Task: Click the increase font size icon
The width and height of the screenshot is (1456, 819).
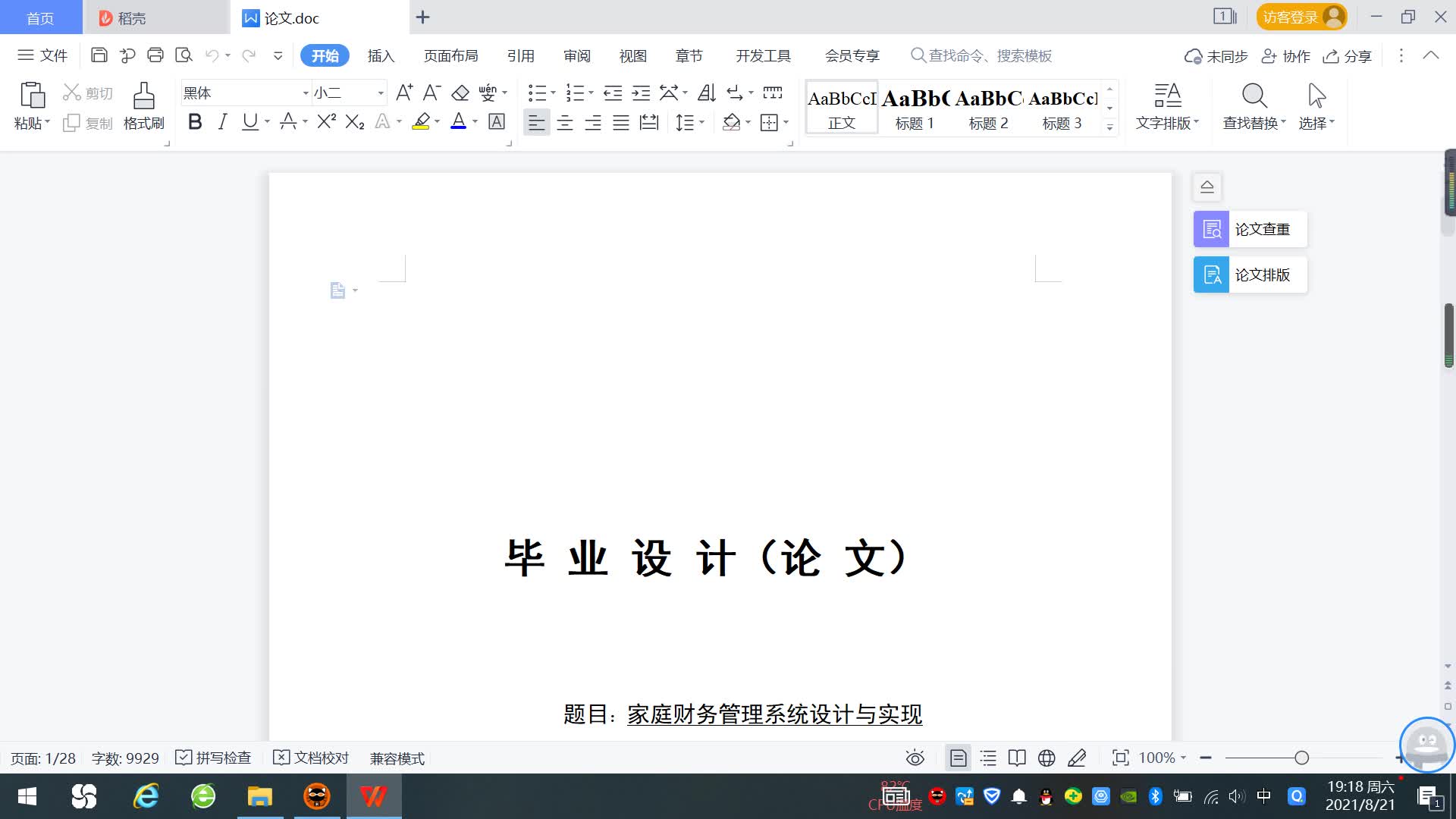Action: pyautogui.click(x=404, y=93)
